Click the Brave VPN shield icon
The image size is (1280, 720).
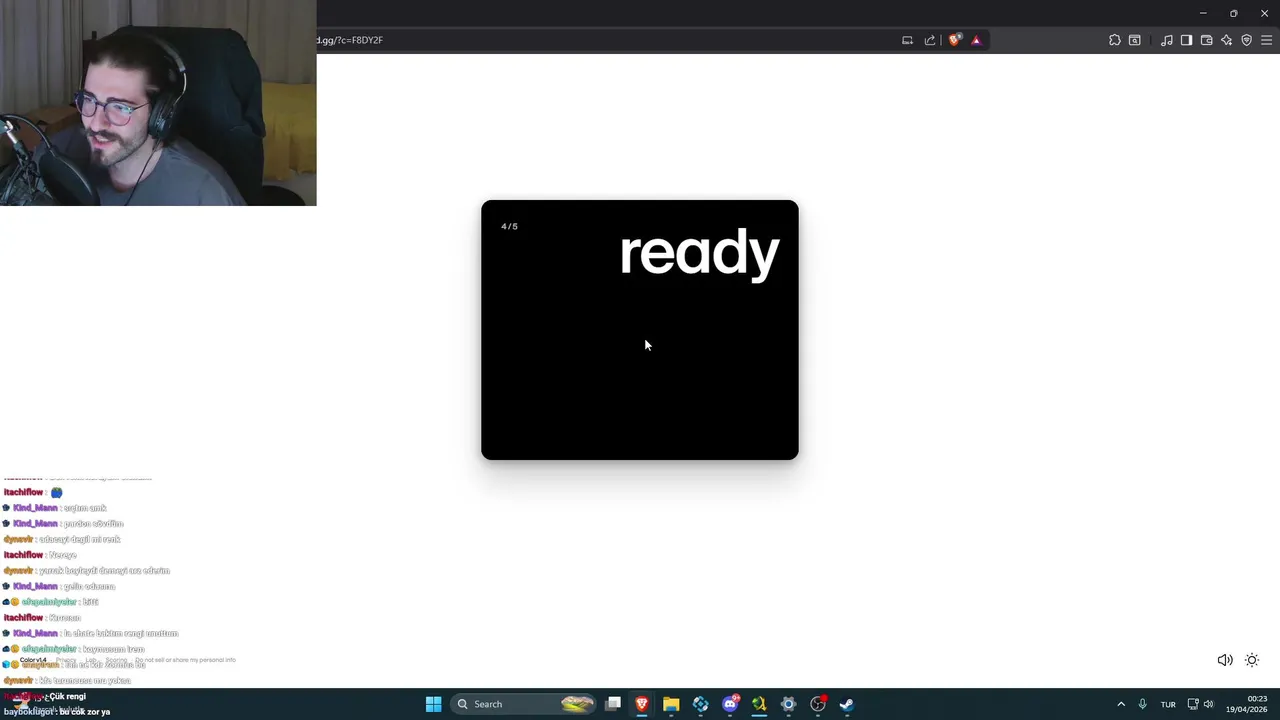point(1246,40)
